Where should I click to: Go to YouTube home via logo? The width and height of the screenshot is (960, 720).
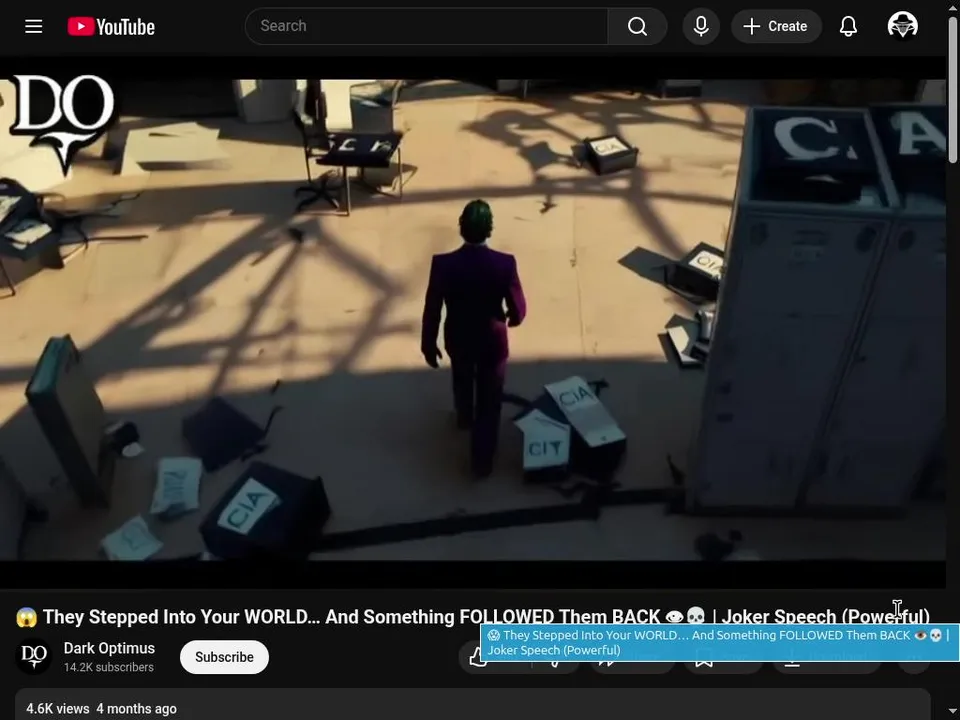coord(111,26)
